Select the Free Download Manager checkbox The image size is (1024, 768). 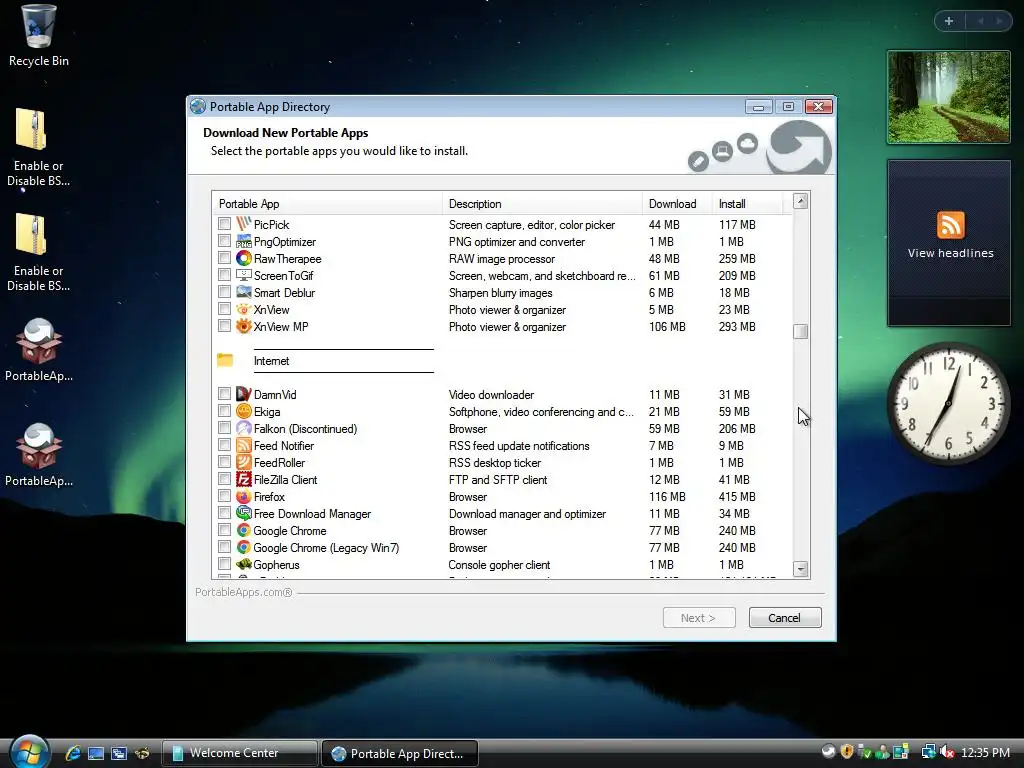click(x=224, y=513)
